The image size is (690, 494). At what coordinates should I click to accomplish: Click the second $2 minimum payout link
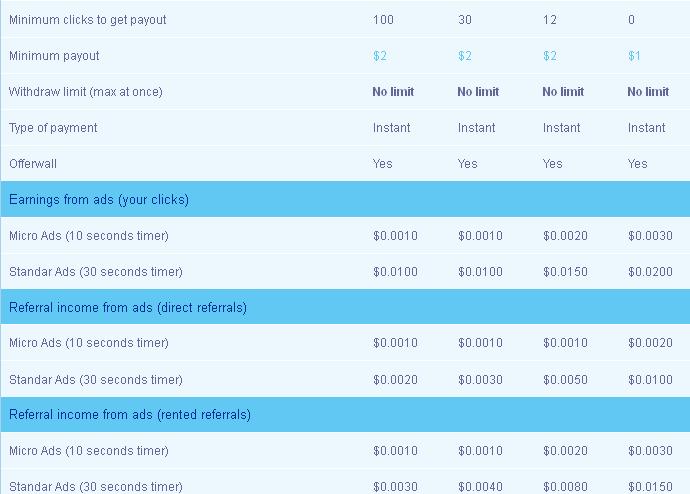(465, 56)
